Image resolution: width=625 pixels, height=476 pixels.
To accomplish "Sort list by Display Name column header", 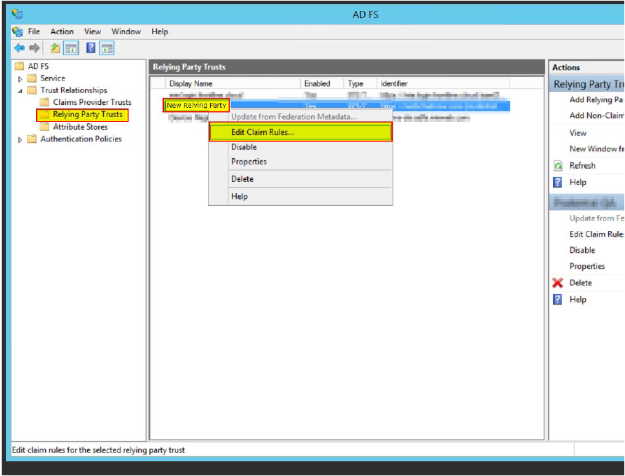I will pyautogui.click(x=192, y=84).
